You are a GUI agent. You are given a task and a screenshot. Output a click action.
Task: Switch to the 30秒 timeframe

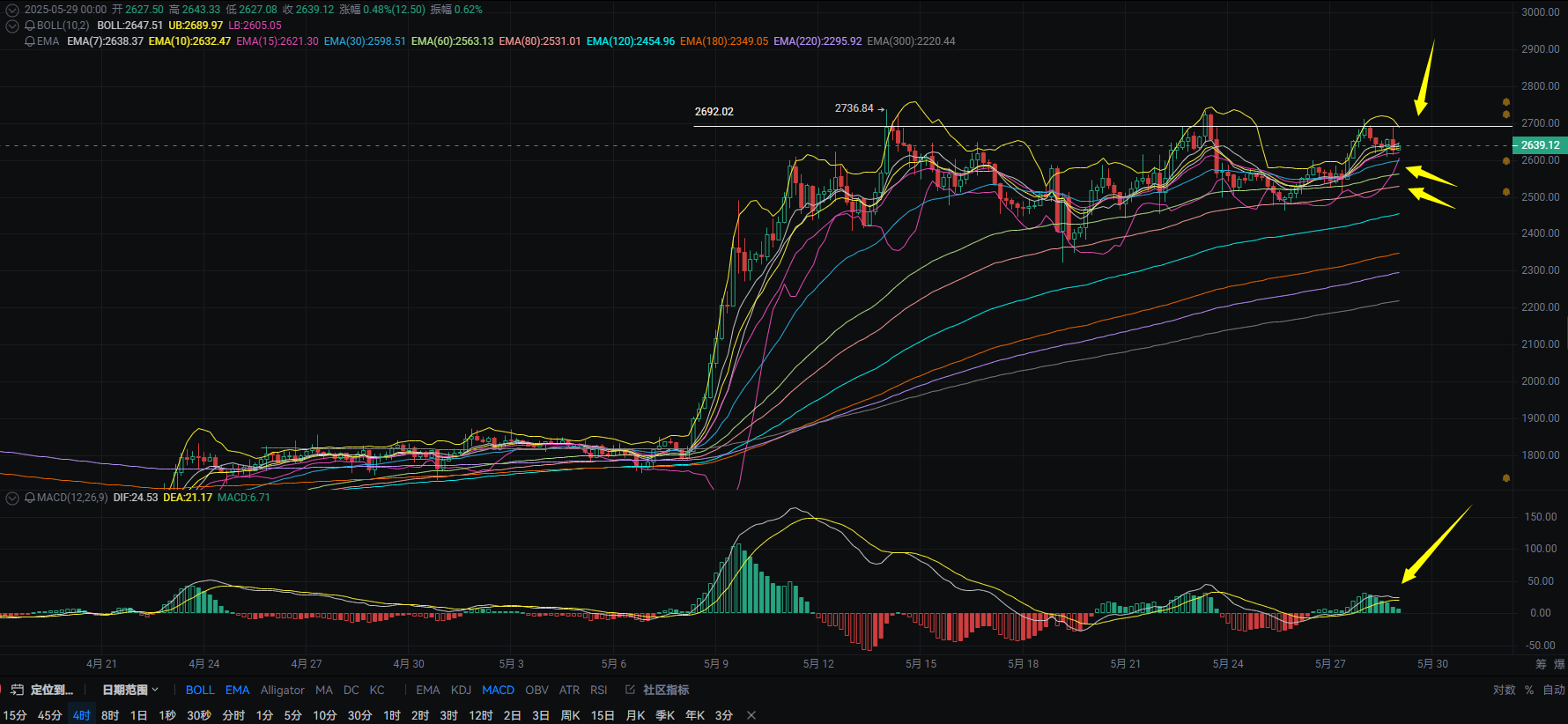tap(199, 715)
